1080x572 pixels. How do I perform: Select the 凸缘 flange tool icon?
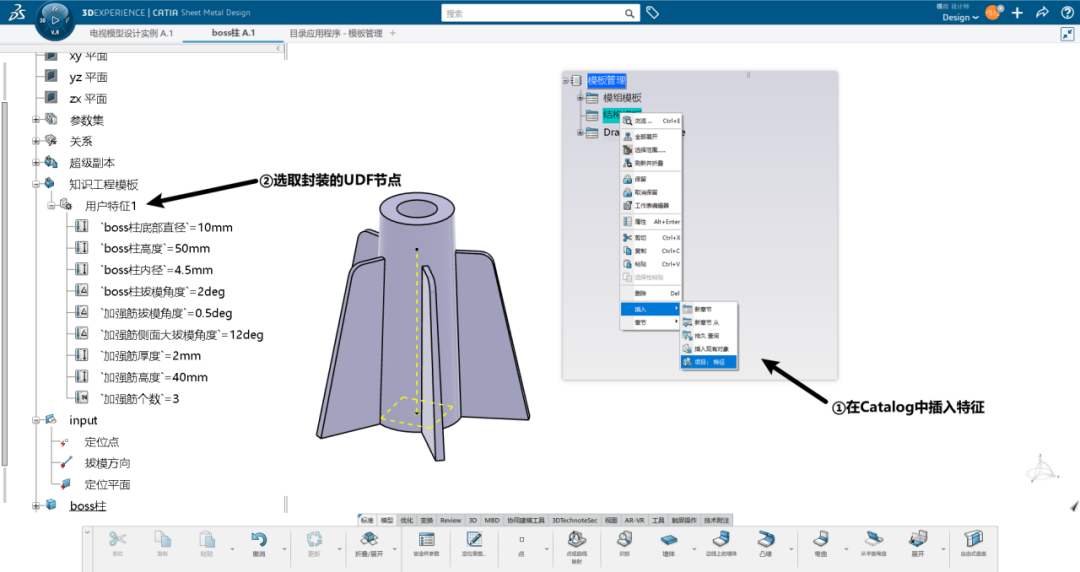click(767, 539)
